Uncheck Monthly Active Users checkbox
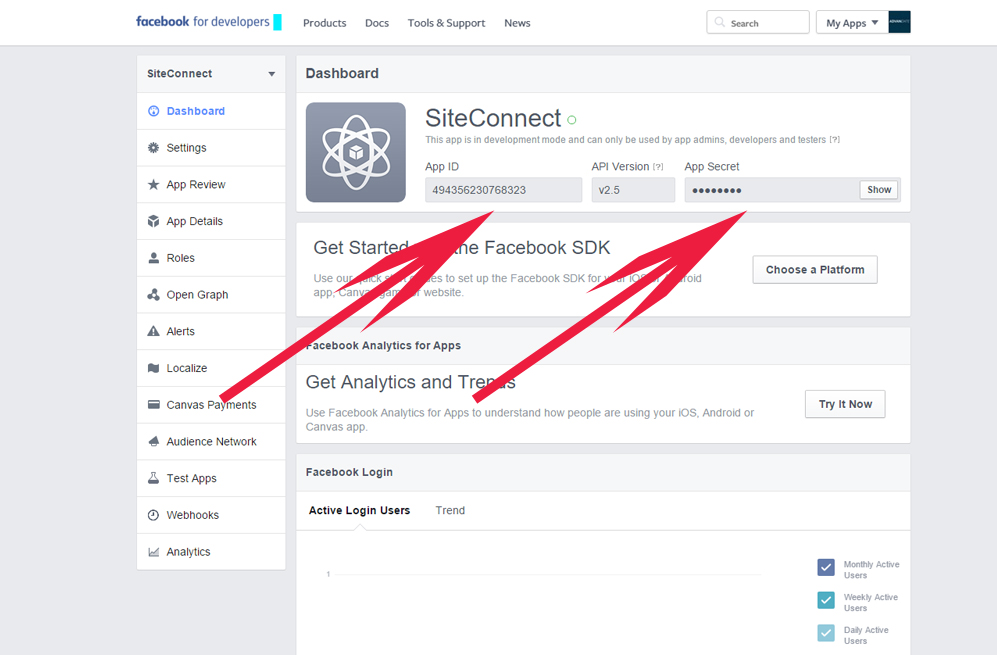 tap(826, 567)
